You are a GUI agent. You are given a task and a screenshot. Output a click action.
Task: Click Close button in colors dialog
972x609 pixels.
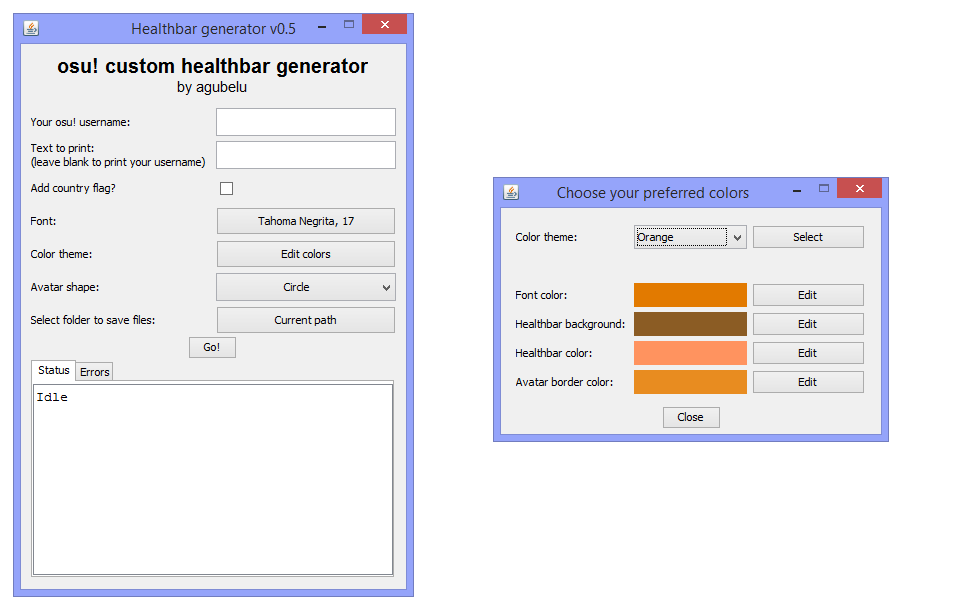click(691, 417)
